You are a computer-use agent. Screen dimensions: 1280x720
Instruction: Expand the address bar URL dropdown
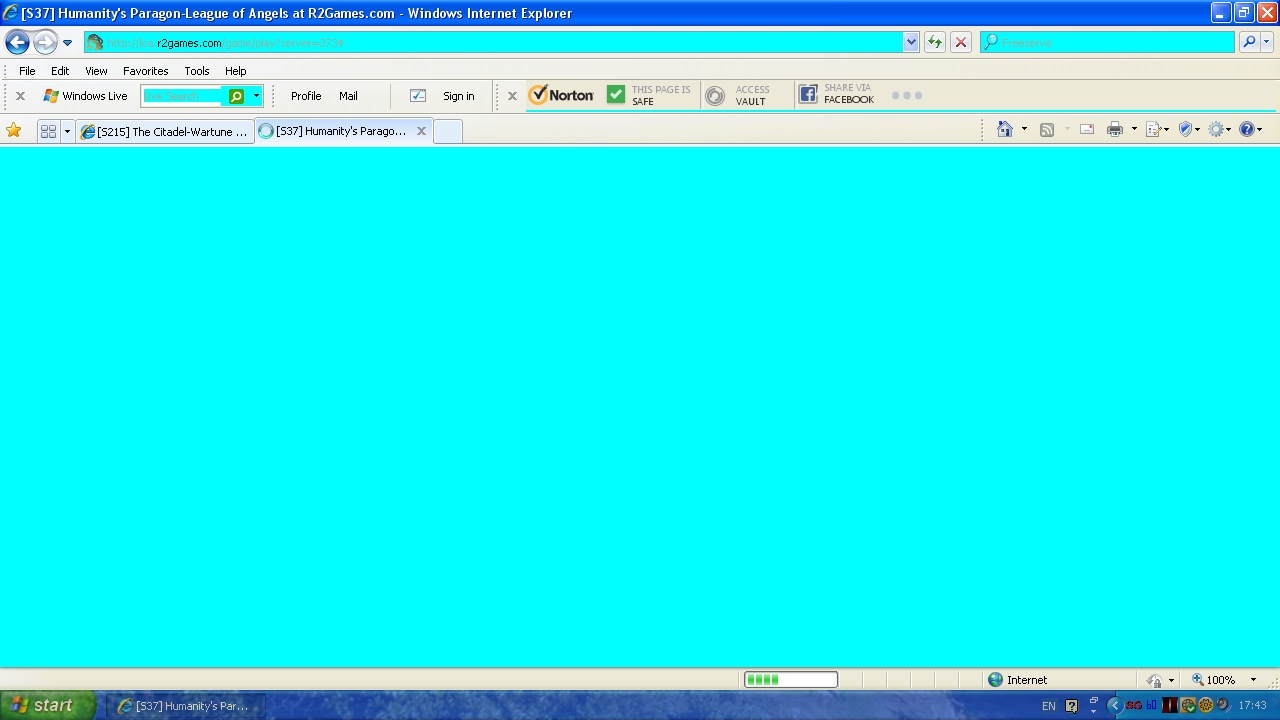click(x=910, y=42)
